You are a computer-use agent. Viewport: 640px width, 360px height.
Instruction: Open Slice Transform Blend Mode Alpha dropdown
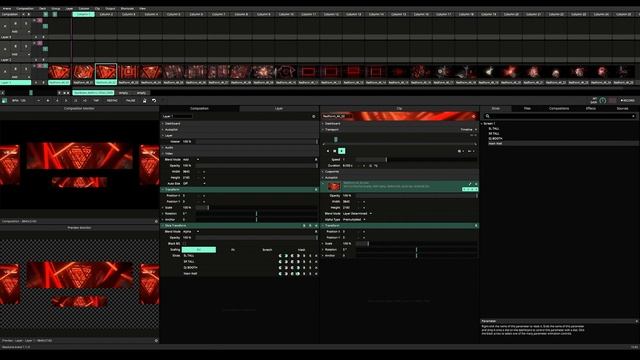click(x=191, y=231)
